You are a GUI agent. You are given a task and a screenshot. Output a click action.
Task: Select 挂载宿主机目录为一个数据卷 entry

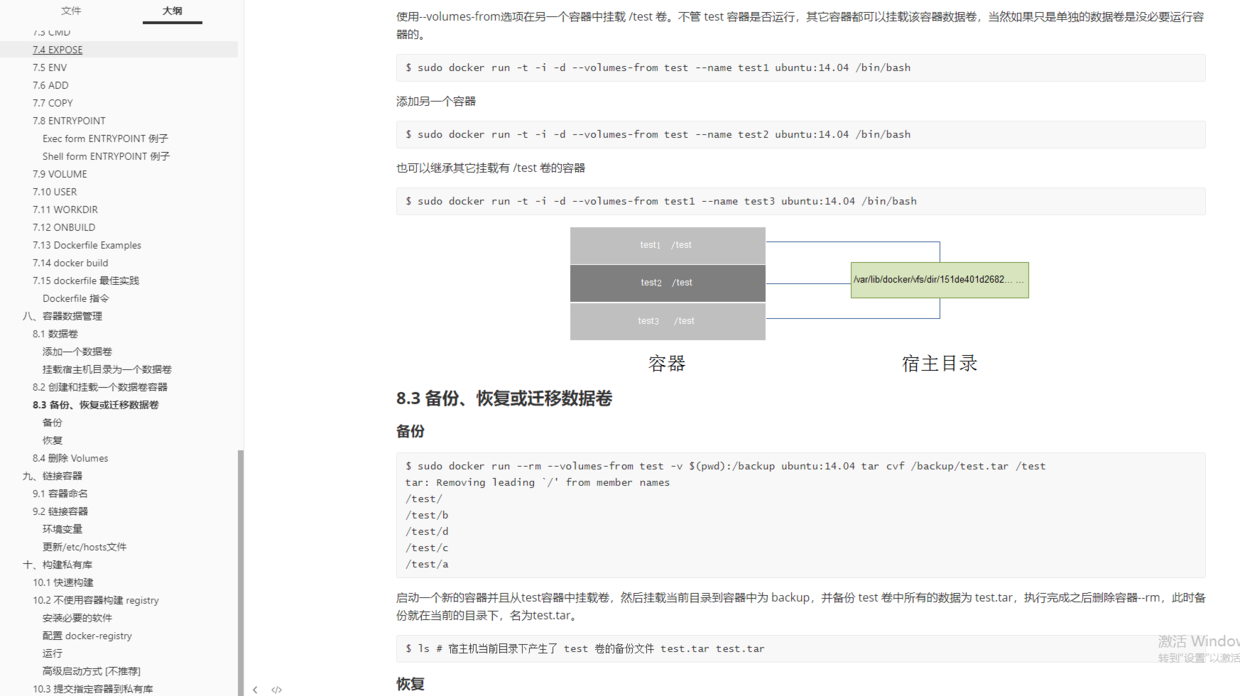[107, 370]
